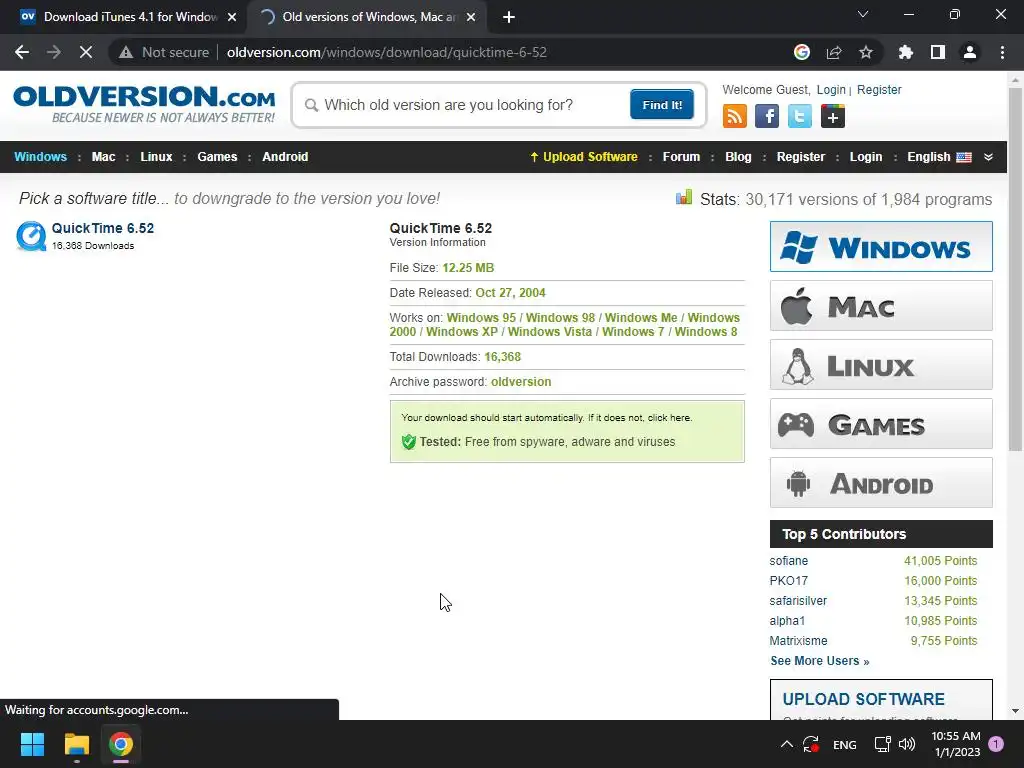Click the page vertical scrollbar
Viewport: 1024px width, 768px height.
[1015, 269]
